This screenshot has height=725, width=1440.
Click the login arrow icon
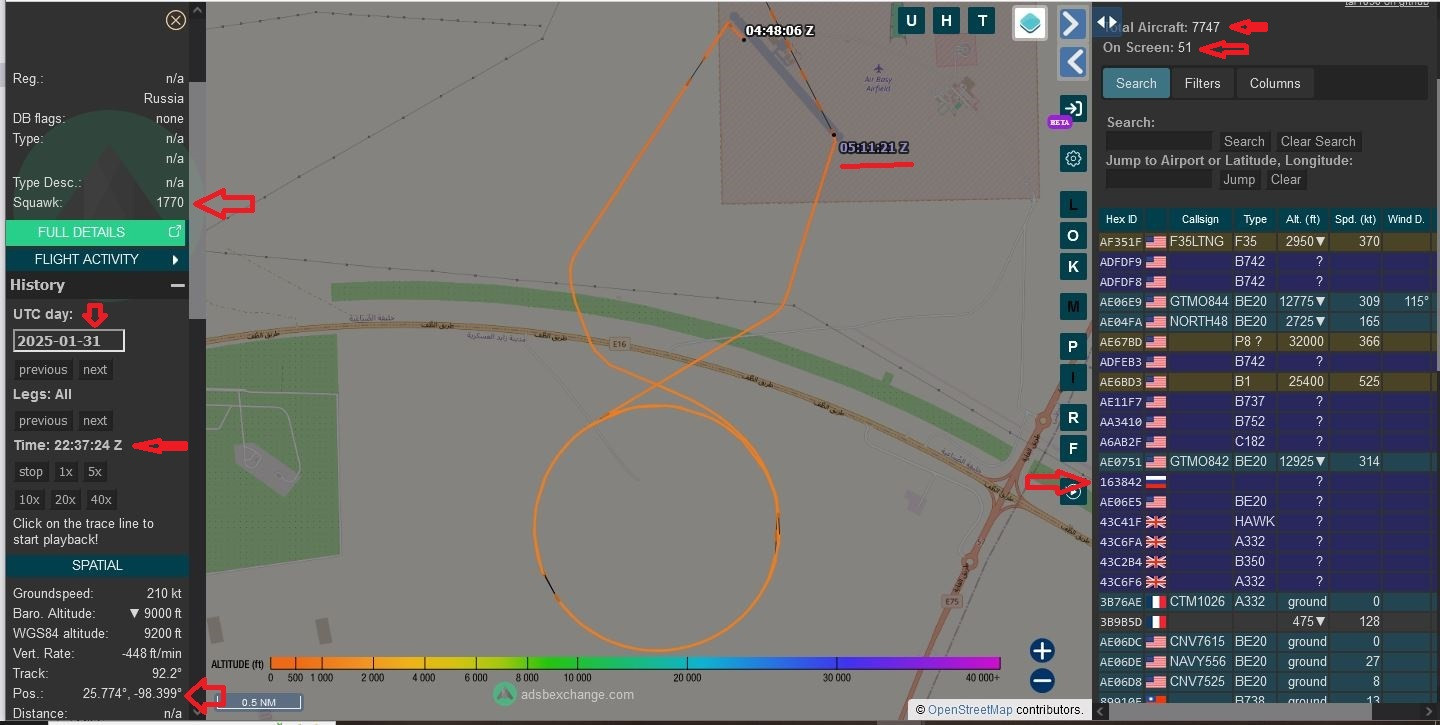1073,108
